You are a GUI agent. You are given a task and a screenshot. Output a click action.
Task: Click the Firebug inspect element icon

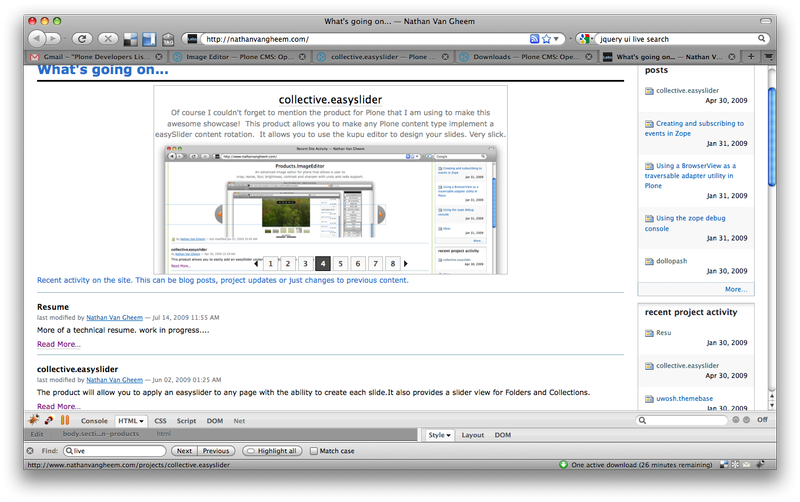pyautogui.click(x=51, y=421)
